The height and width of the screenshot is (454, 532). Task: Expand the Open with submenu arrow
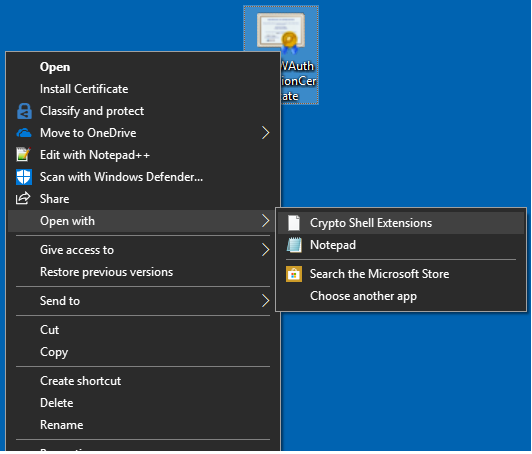(266, 221)
